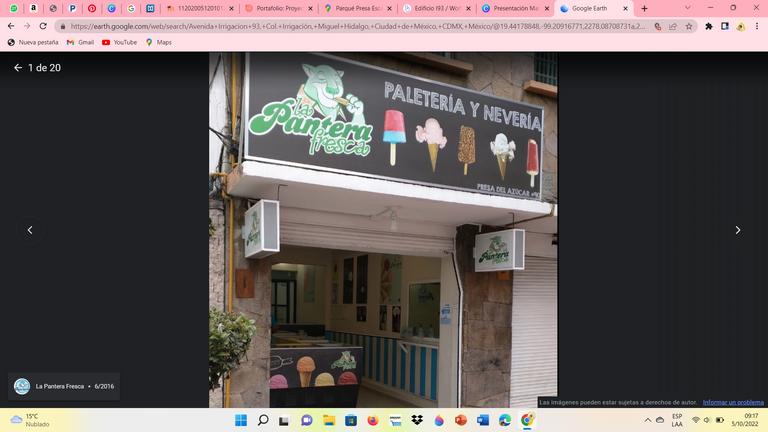Launch PowerPoint from the taskbar

tap(461, 420)
